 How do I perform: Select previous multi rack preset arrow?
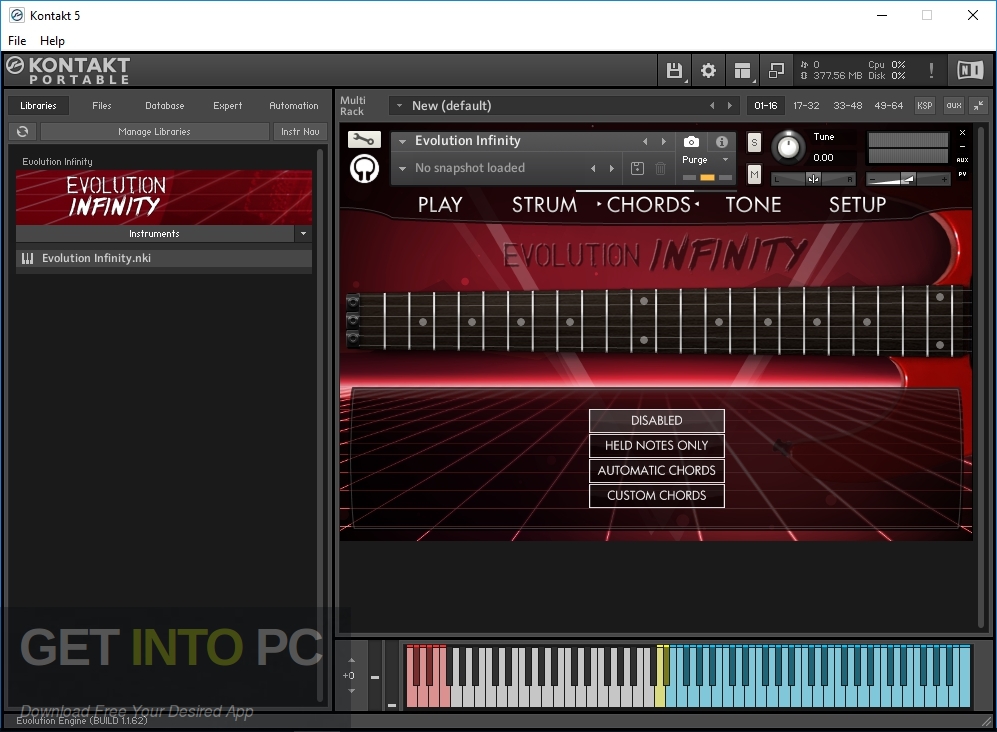[x=712, y=106]
